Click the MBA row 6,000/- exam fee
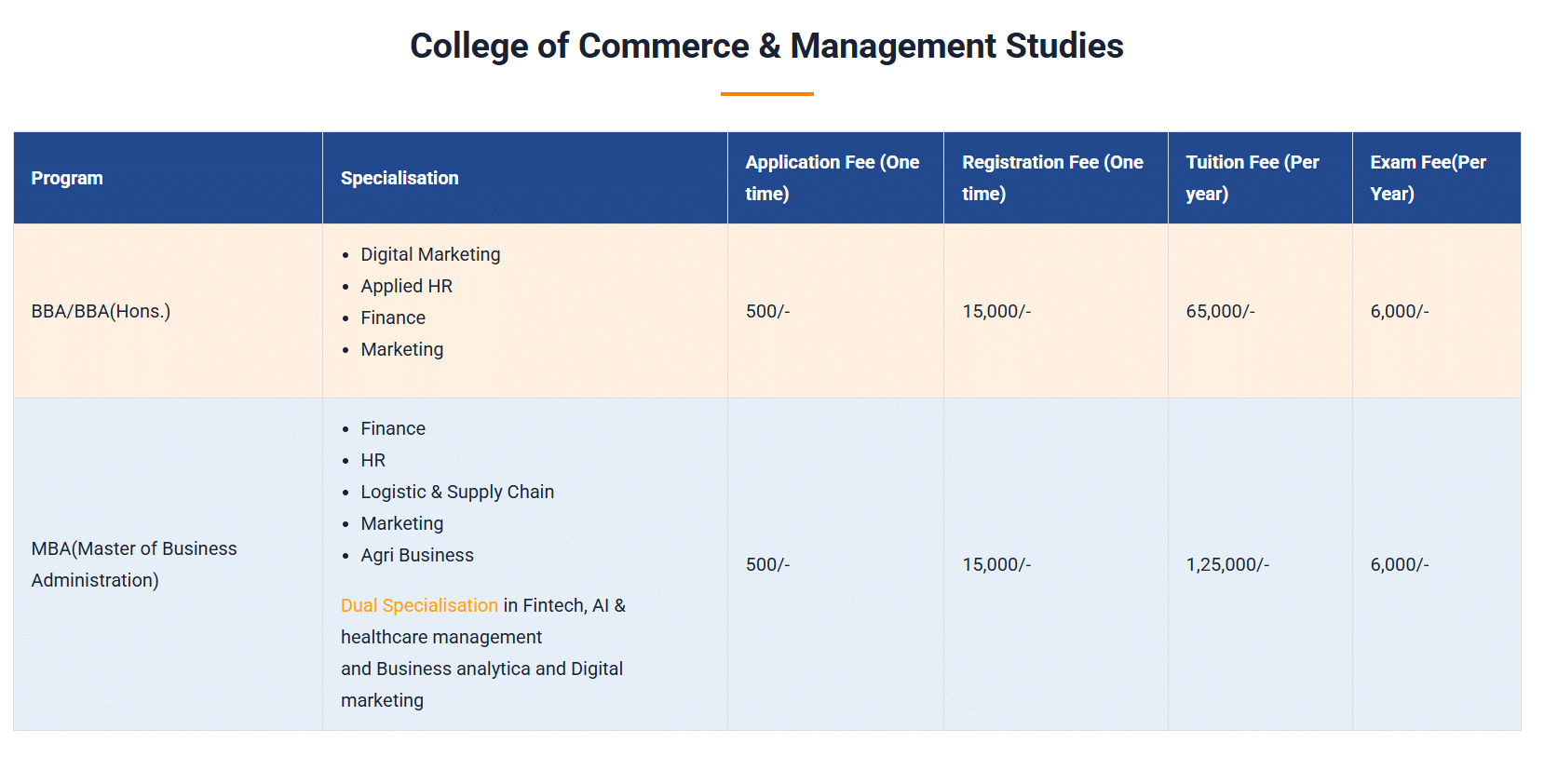This screenshot has width=1544, height=784. coord(1399,564)
